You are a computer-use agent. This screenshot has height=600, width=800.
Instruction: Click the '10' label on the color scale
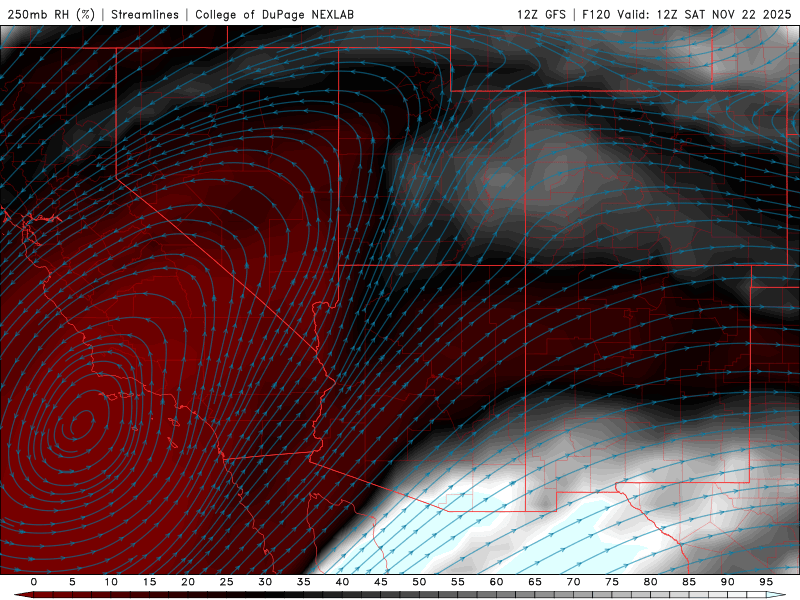[111, 582]
